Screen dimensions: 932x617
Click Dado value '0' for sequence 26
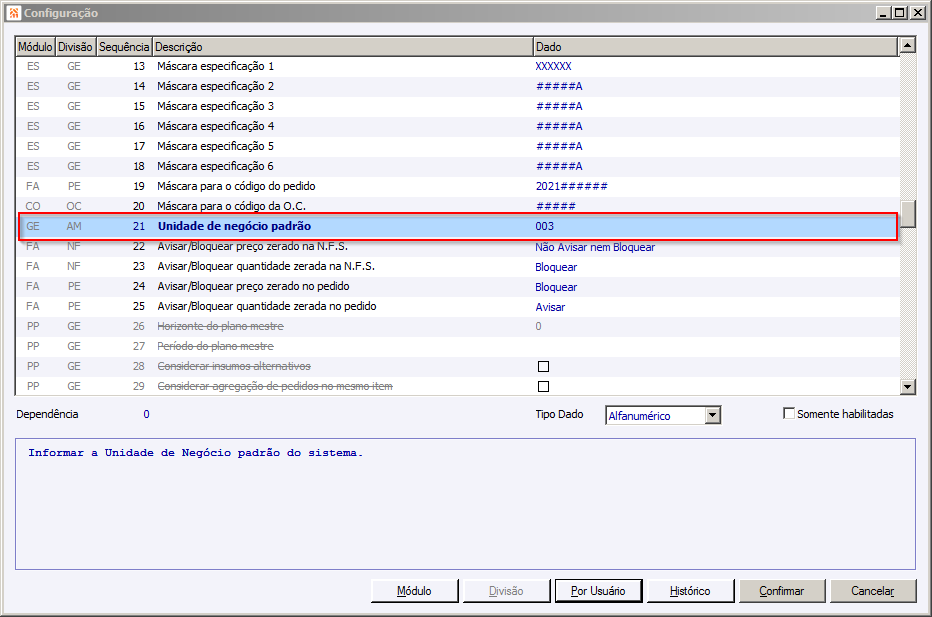(539, 326)
